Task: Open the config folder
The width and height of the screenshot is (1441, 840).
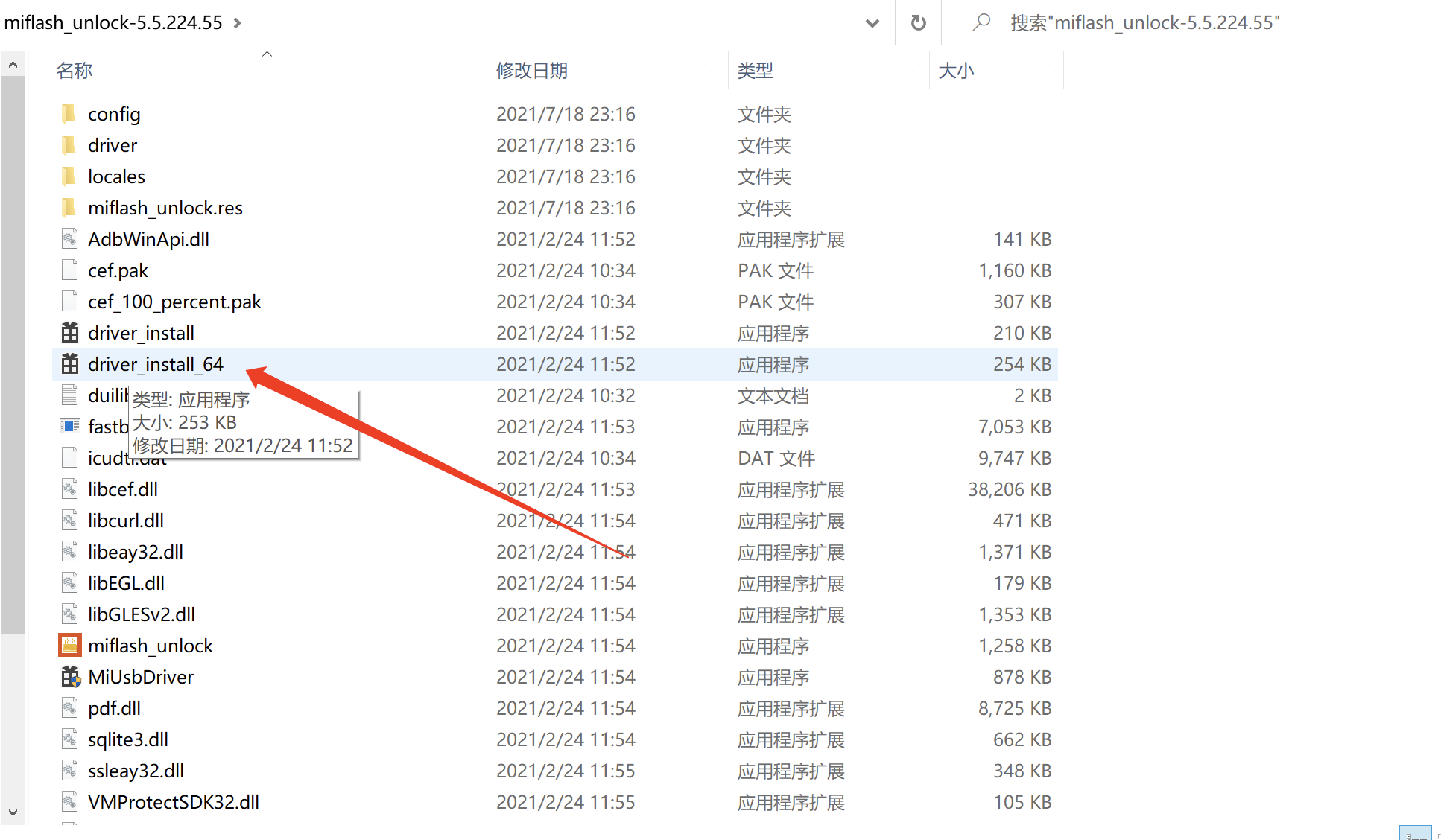Action: 114,114
